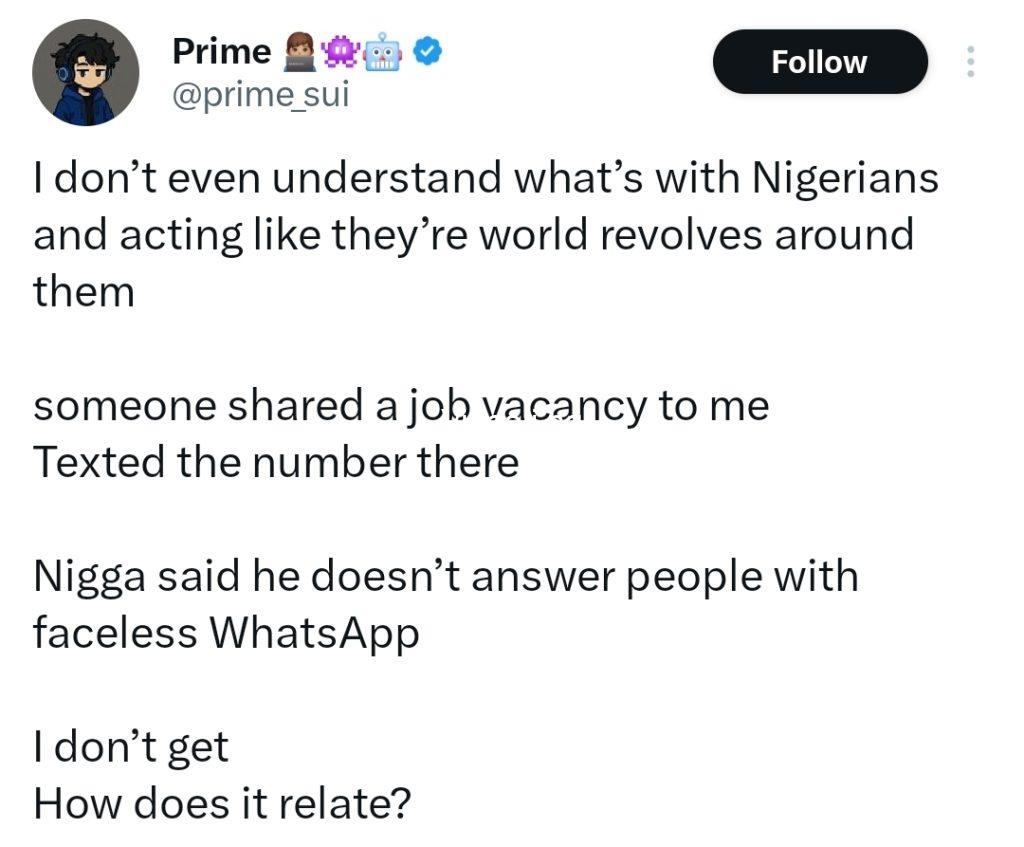Click the word 'WhatsApp' in the tweet
1024x847 pixels.
tap(314, 633)
